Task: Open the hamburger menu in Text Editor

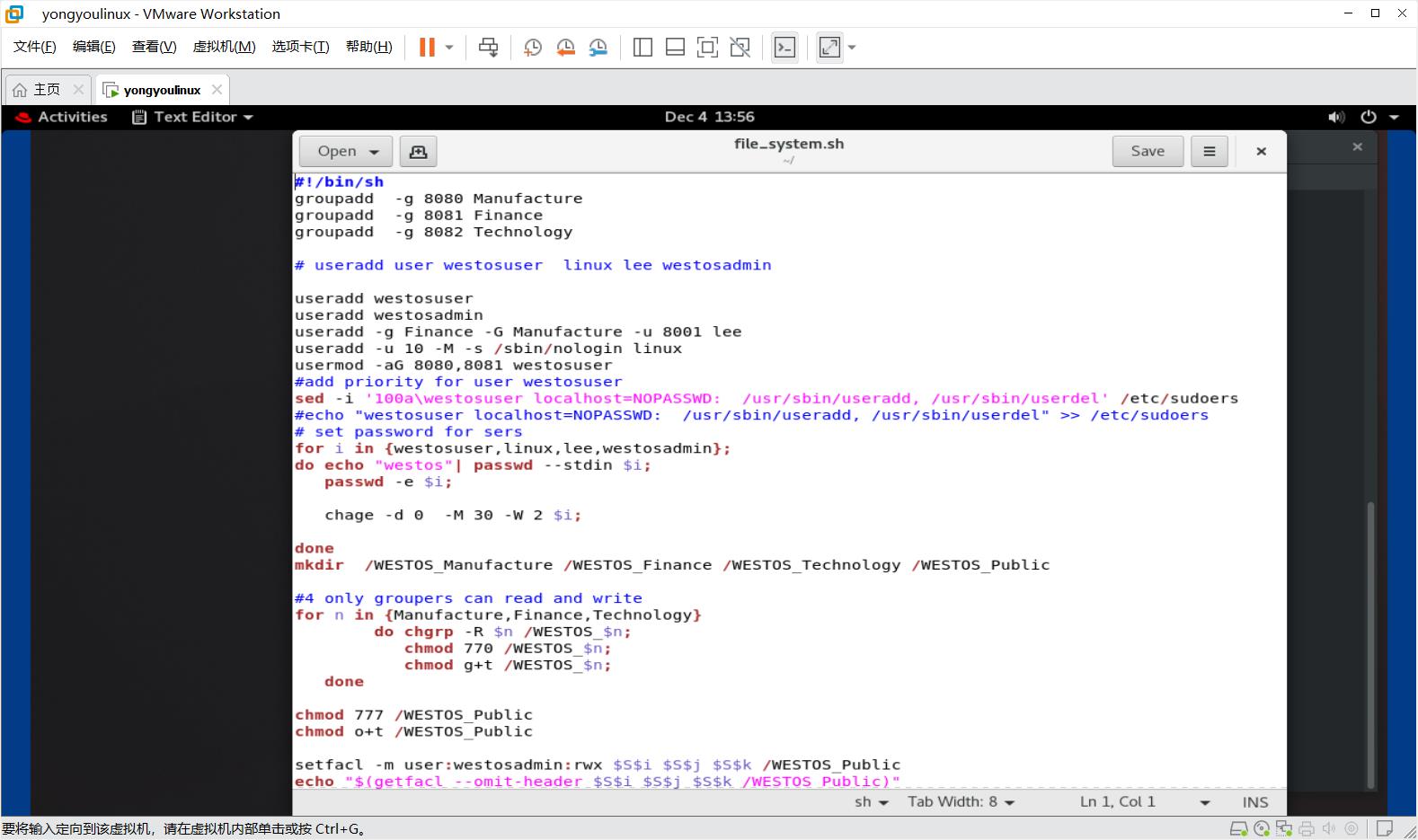Action: (x=1210, y=152)
